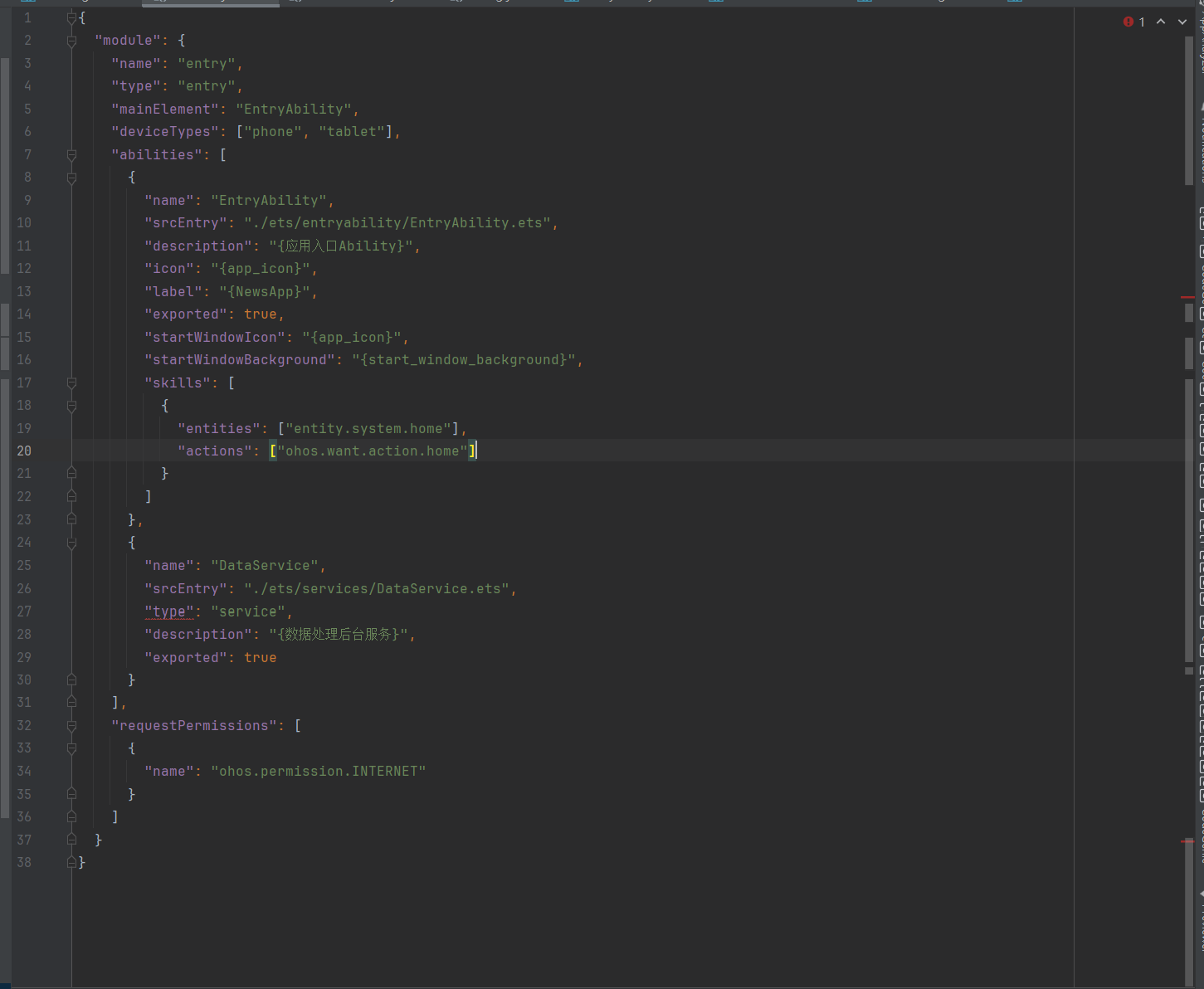This screenshot has height=989, width=1204.
Task: Click the true value on line 29
Action: [261, 658]
